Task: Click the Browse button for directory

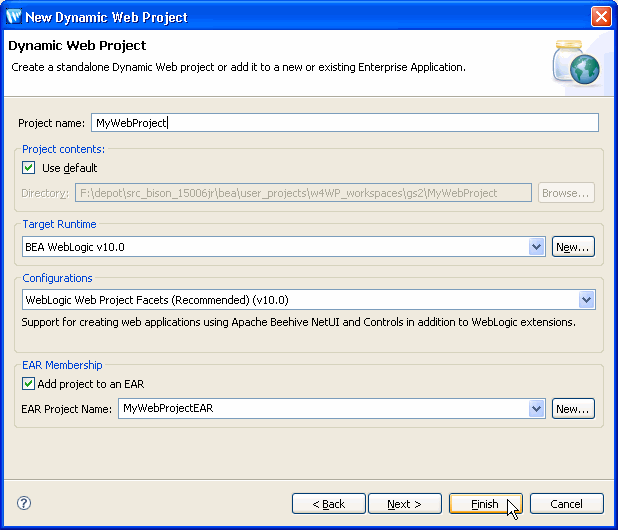Action: (x=566, y=193)
